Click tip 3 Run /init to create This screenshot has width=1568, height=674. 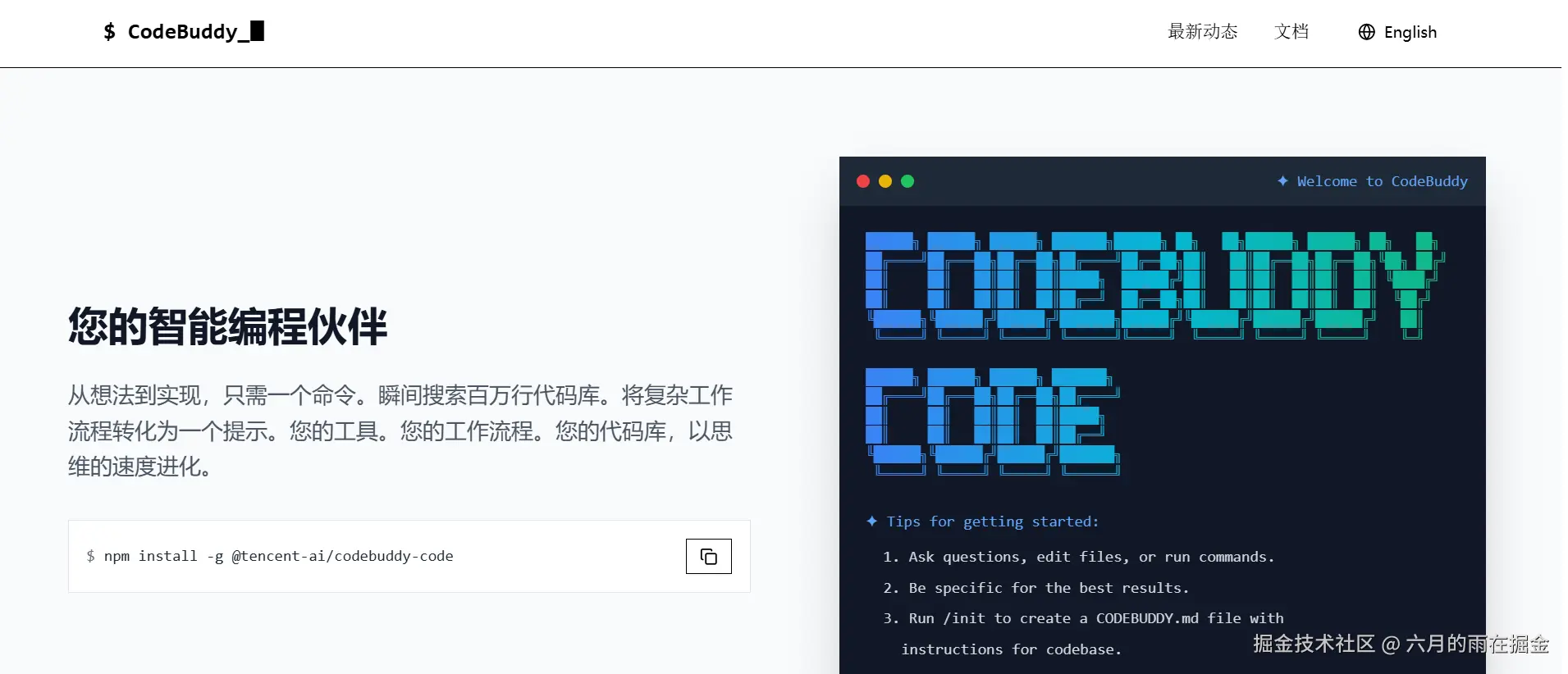coord(1083,618)
